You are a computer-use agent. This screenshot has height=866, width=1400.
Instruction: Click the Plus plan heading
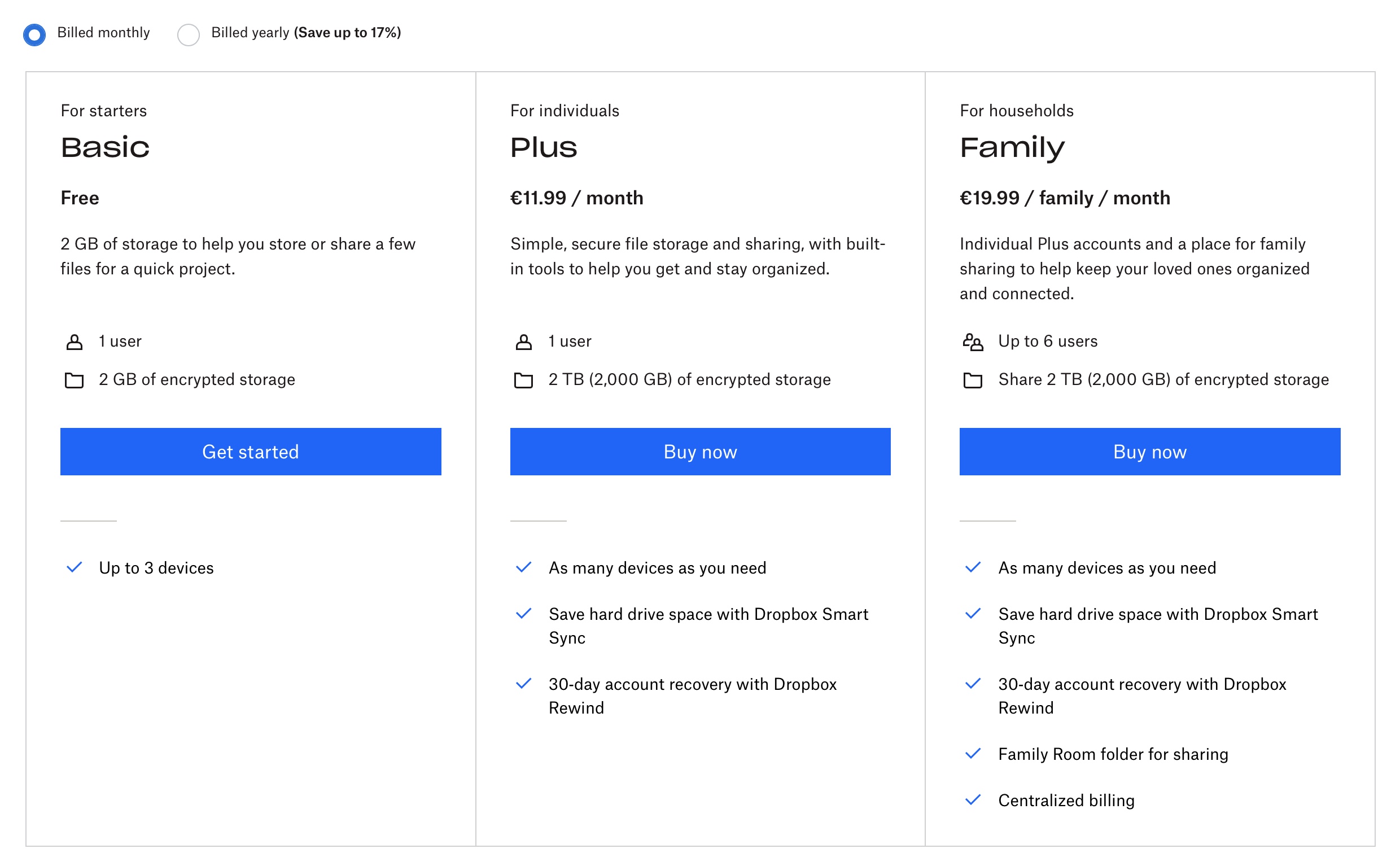(x=544, y=147)
